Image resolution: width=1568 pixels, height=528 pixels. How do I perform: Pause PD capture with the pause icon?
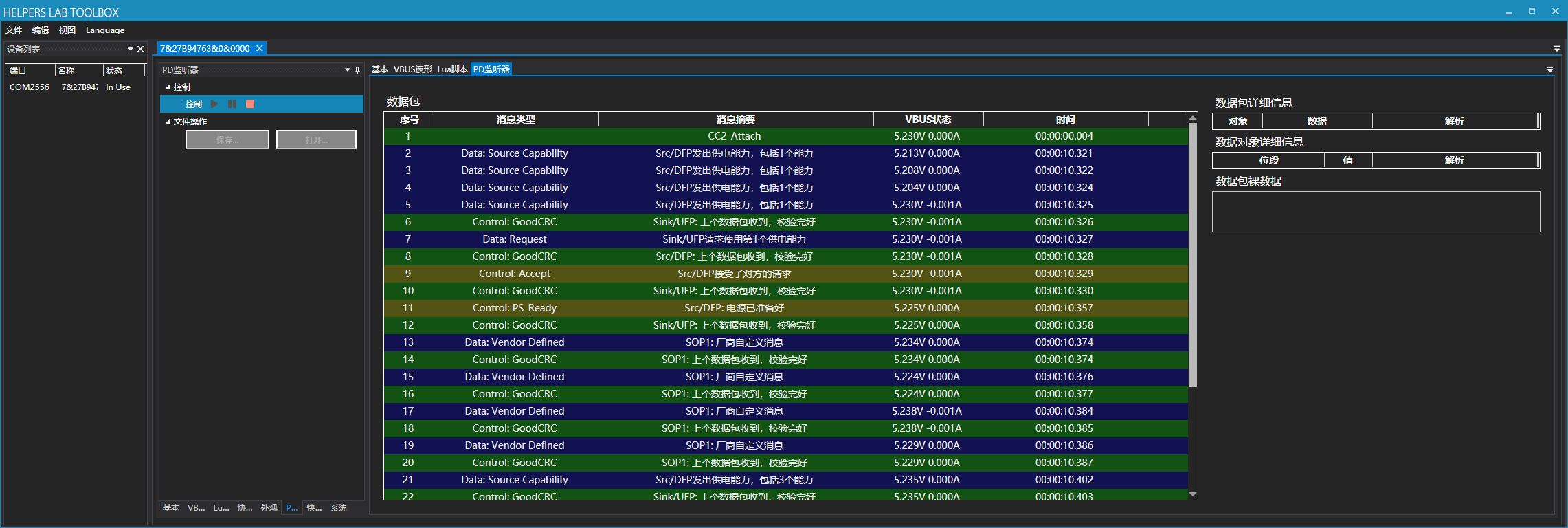[232, 104]
